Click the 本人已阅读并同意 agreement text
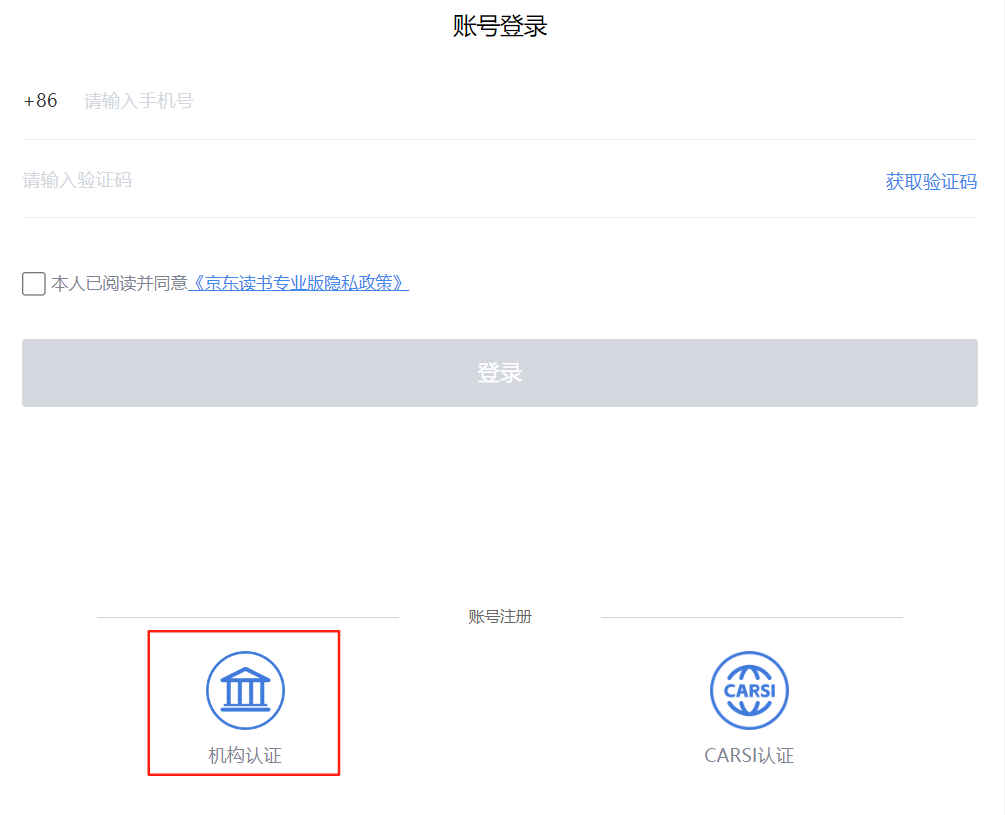The image size is (1005, 815). point(119,283)
